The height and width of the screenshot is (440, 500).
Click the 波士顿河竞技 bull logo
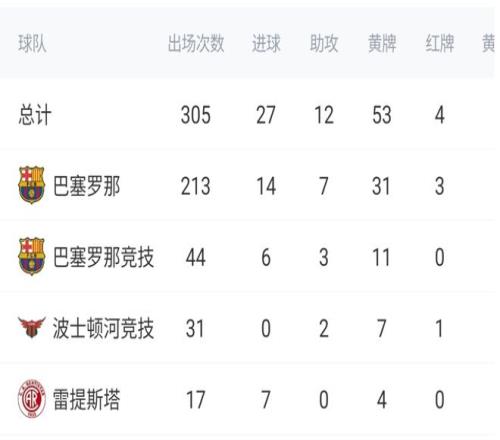[x=32, y=327]
